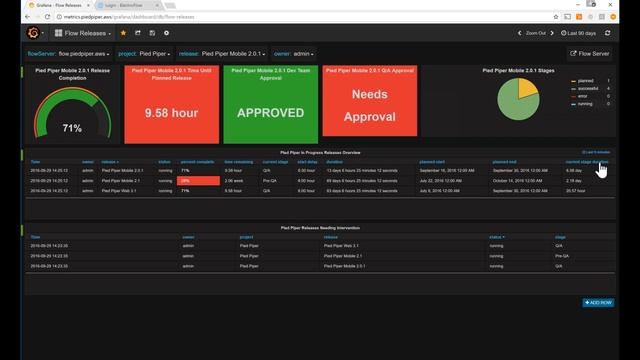The width and height of the screenshot is (640, 360).
Task: Click Pied Piper Web 3.1 overview row
Action: pyautogui.click(x=320, y=191)
